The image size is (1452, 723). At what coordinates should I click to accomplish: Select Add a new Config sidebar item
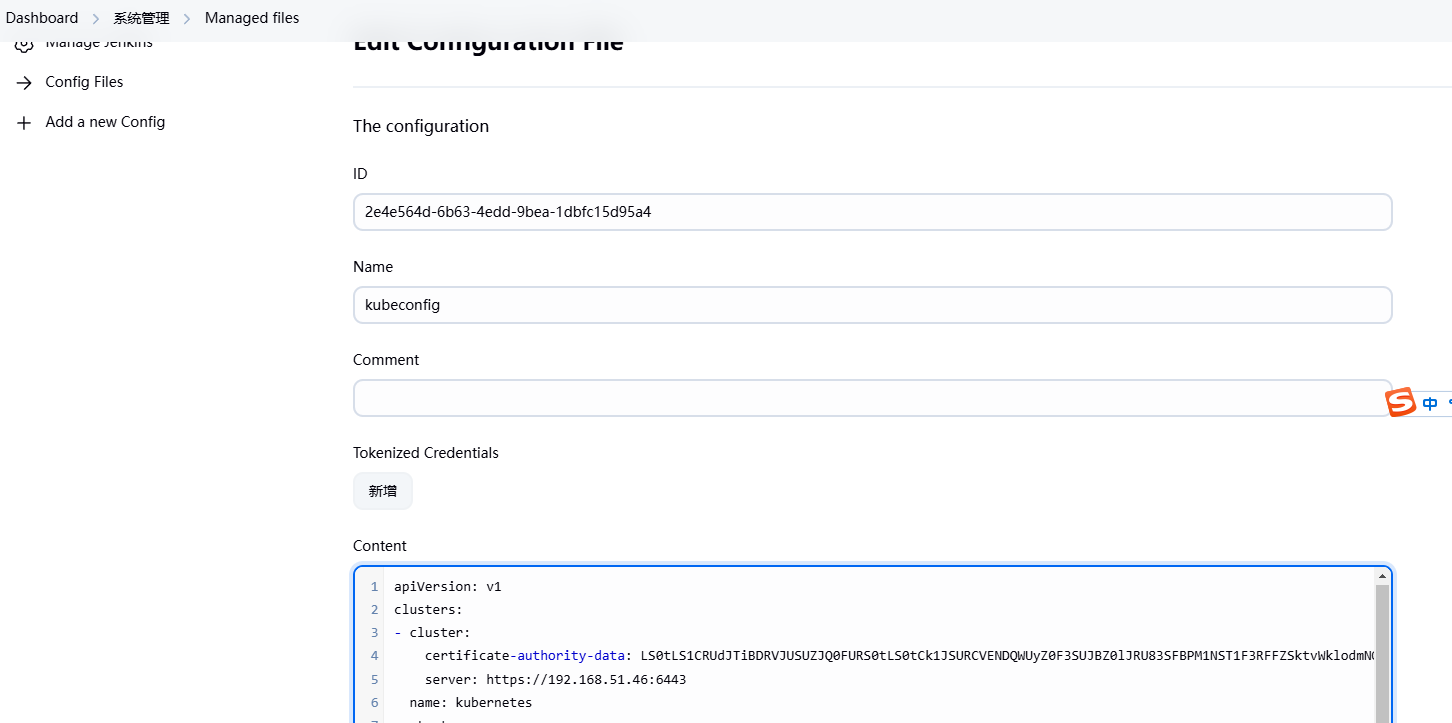tap(105, 122)
